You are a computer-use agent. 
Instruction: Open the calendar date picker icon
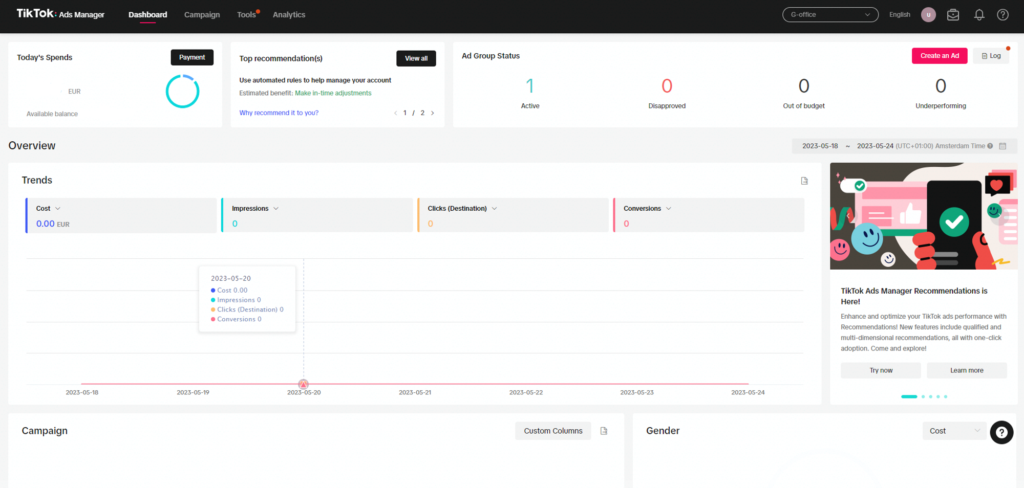(x=1002, y=146)
